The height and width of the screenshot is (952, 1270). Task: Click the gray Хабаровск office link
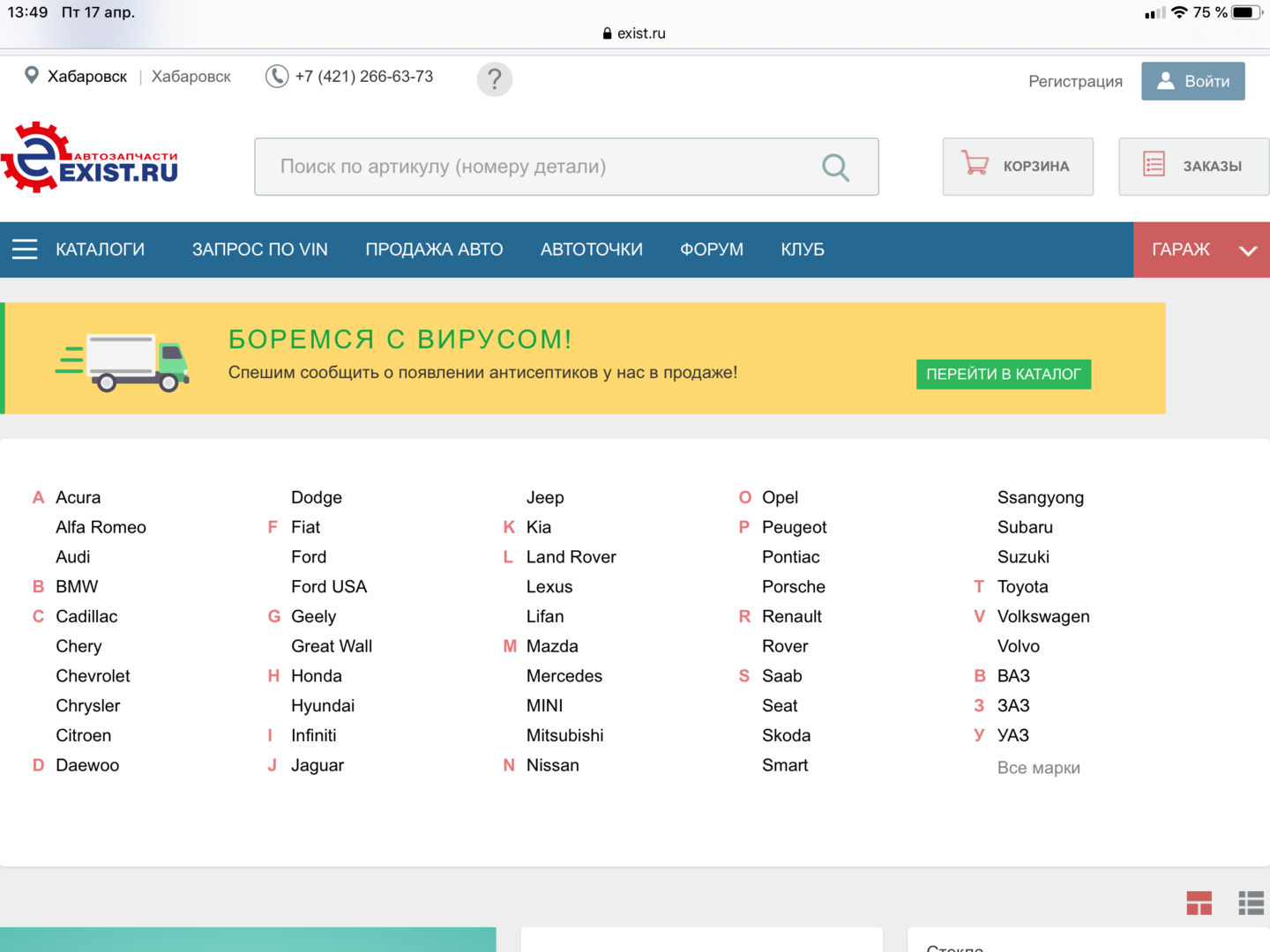pos(191,77)
